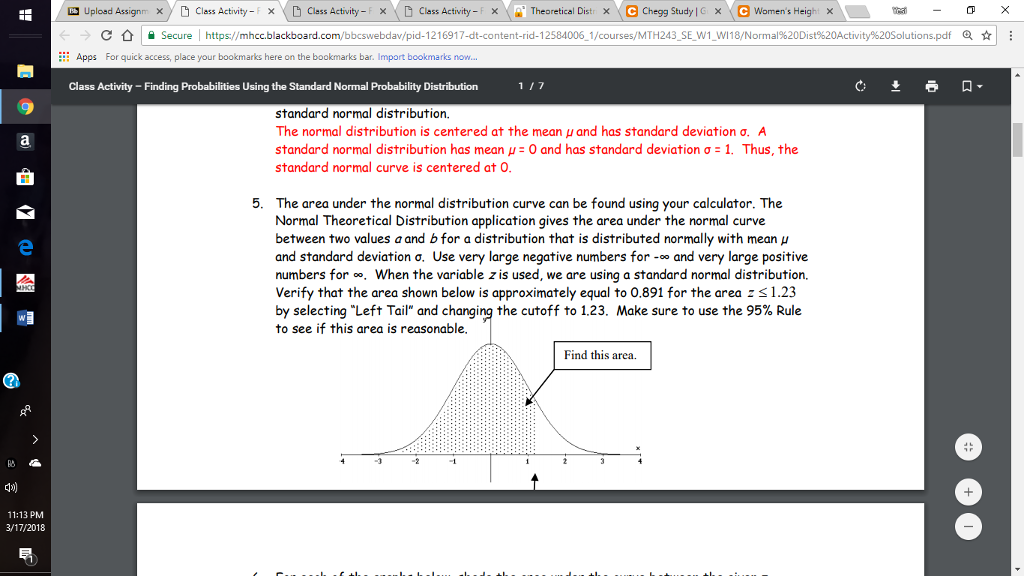
Task: Open the Get Help icon
Action: [x=11, y=381]
